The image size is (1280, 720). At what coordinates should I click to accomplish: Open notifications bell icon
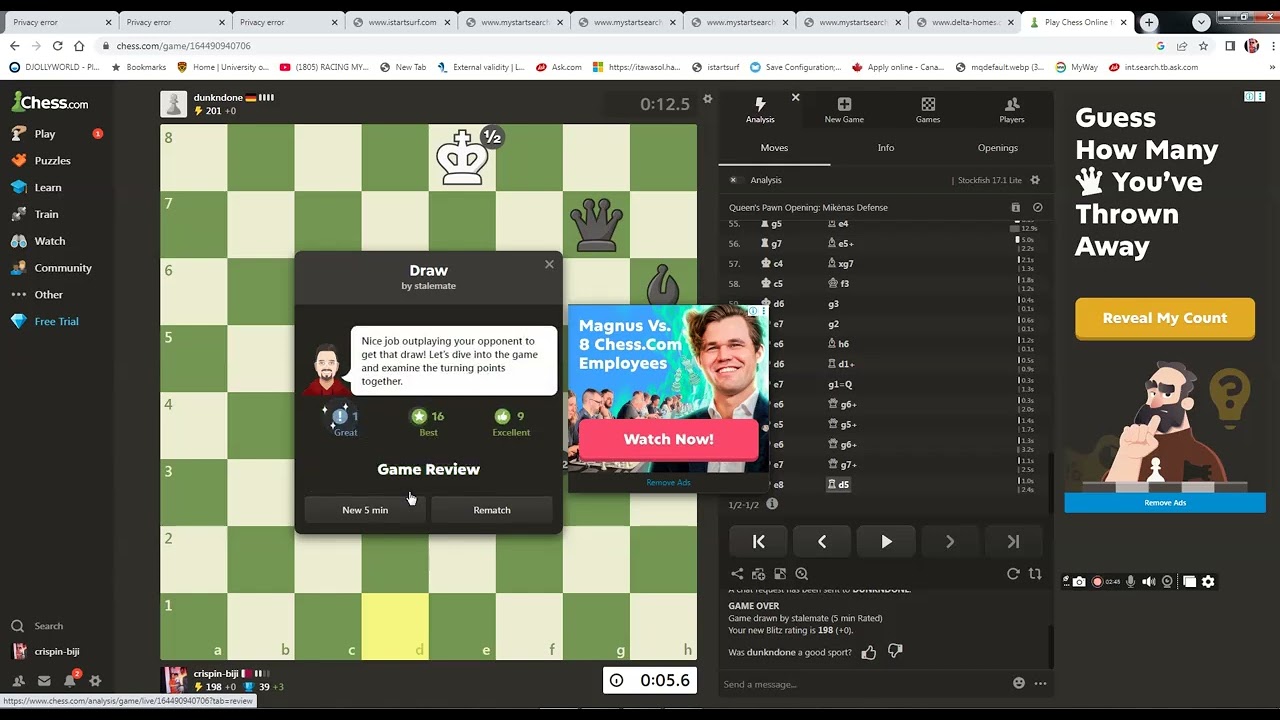[70, 681]
